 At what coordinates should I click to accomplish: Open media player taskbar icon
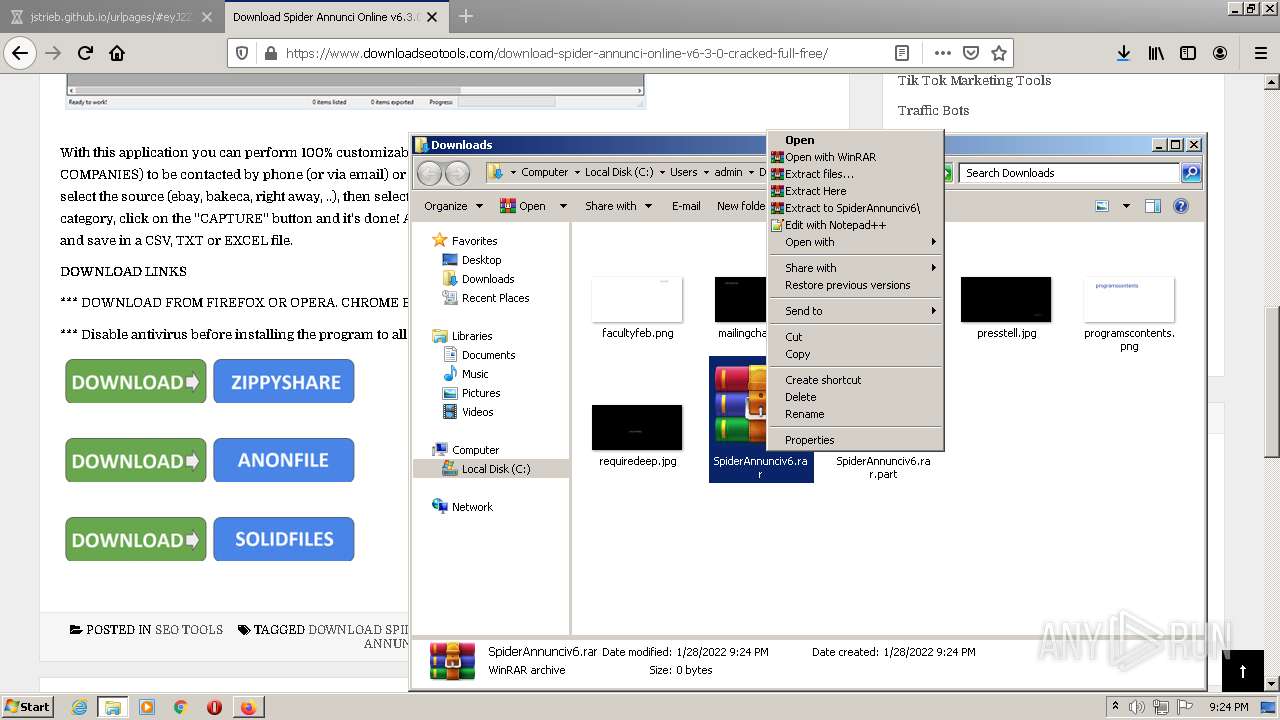point(147,707)
